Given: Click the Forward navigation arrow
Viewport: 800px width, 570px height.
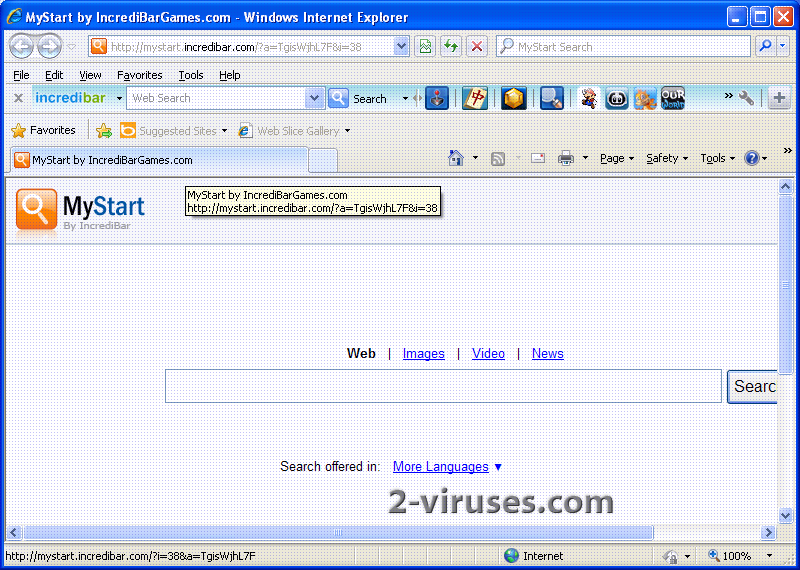Looking at the screenshot, I should [x=49, y=46].
